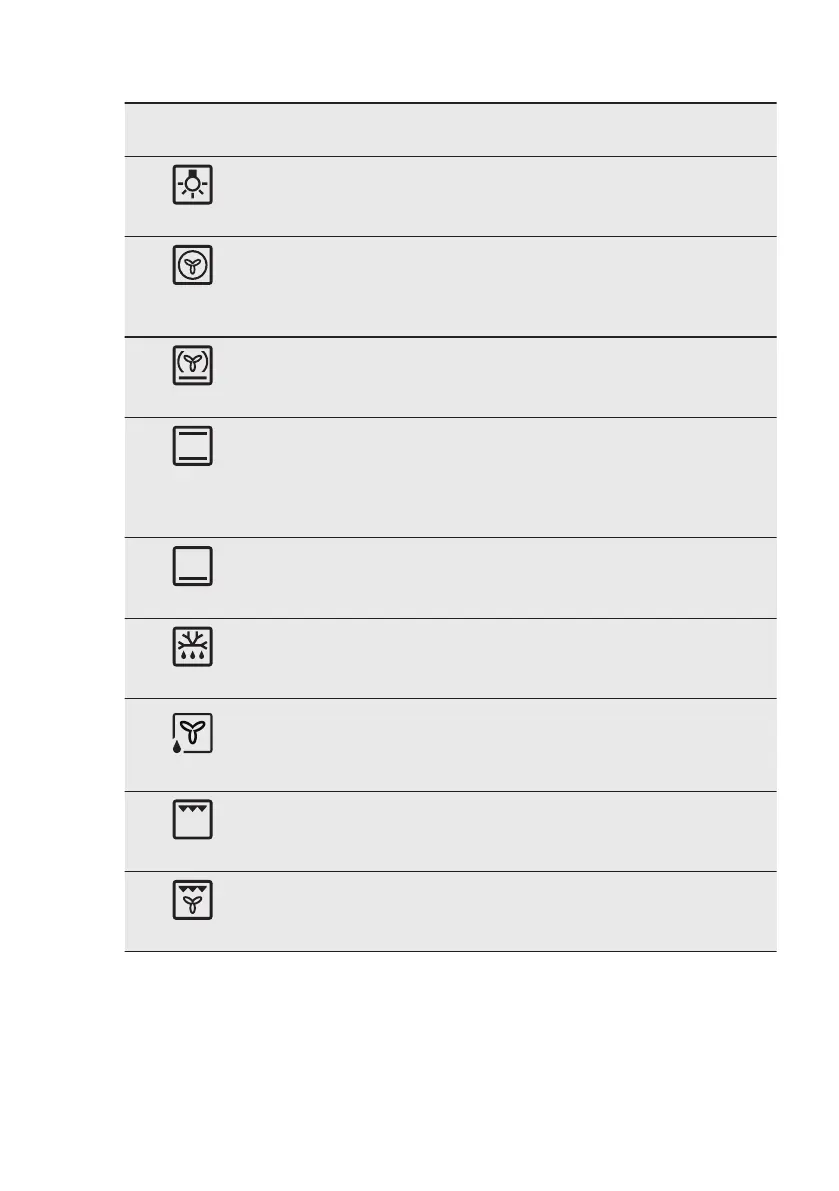Pick the bottom heat only icon
This screenshot has height=1191, width=839.
(x=193, y=566)
